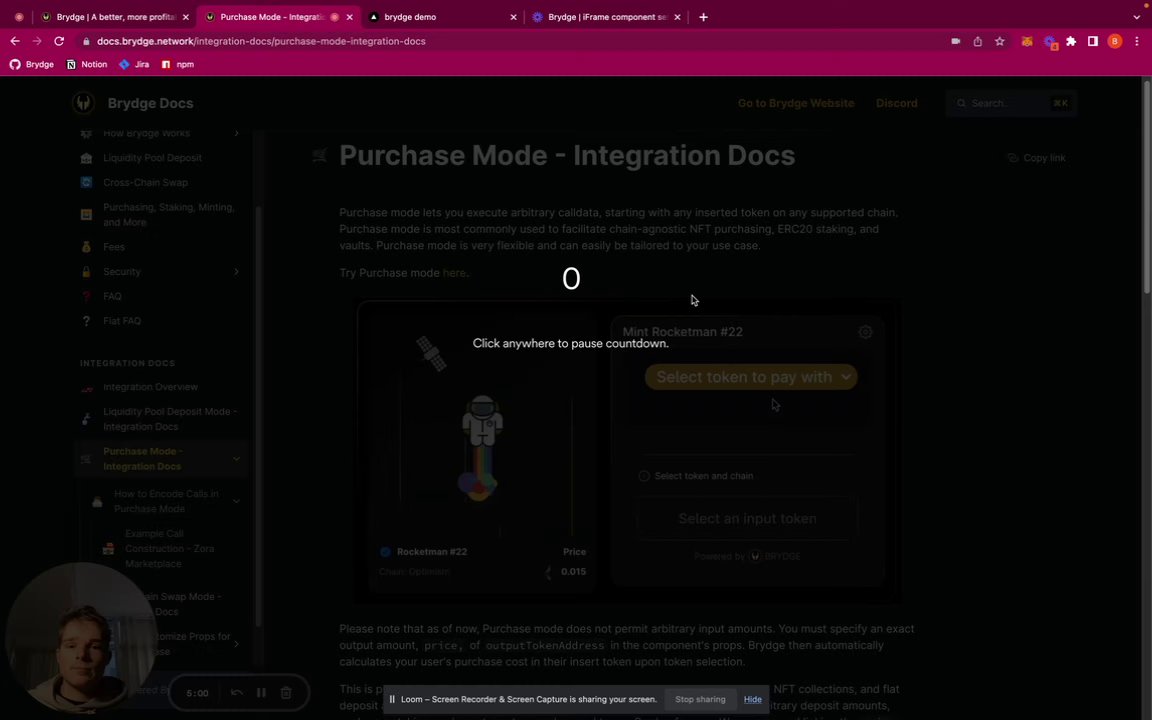Switch to 'Brydge | iFrame component' tab
Viewport: 1152px width, 720px height.
[x=607, y=17]
